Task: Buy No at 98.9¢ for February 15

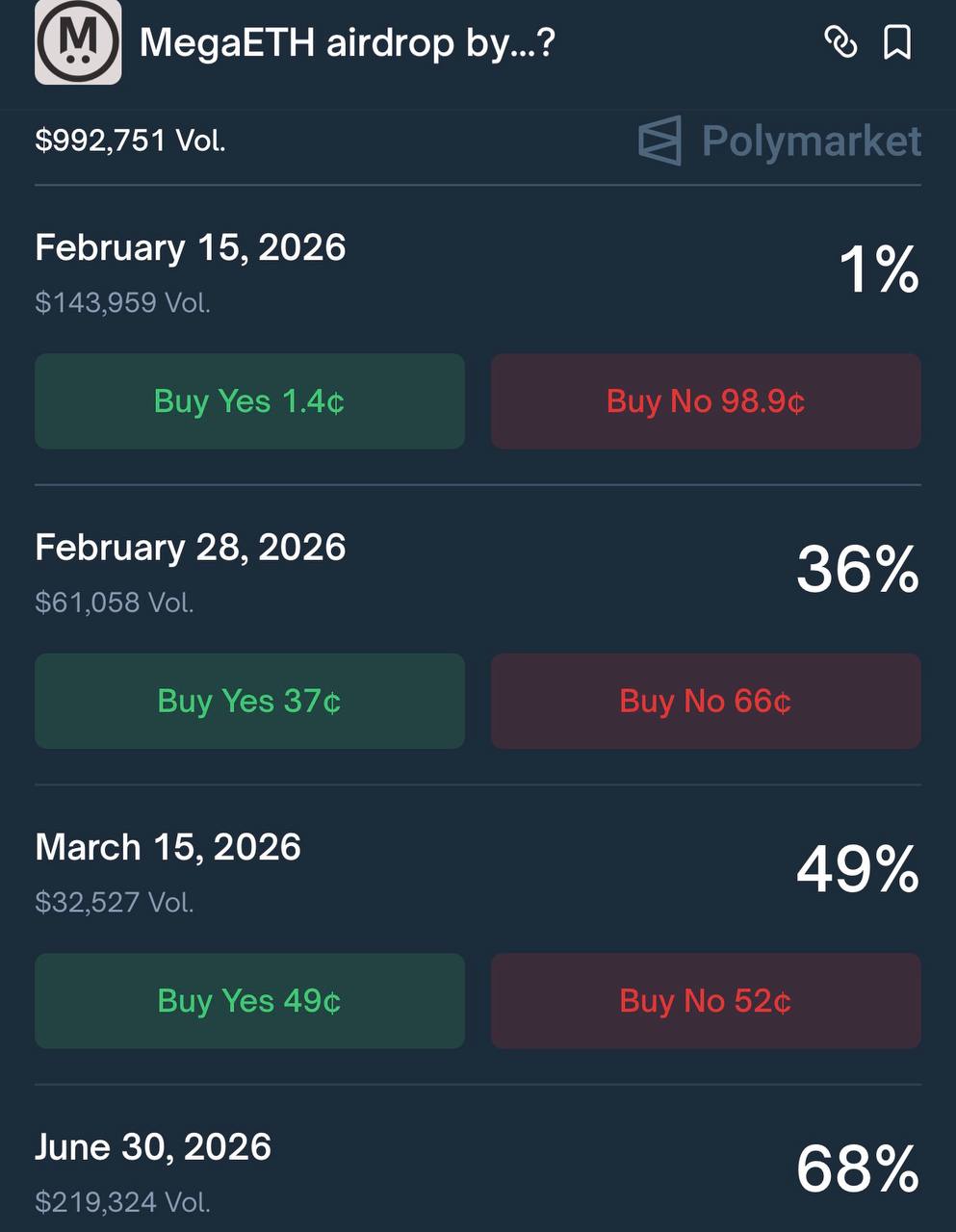Action: [x=706, y=401]
